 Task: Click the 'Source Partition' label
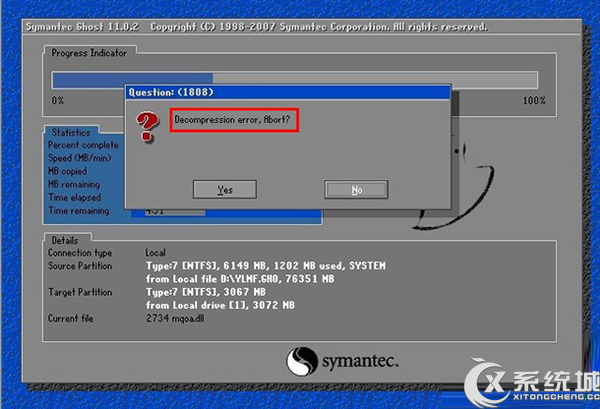pos(80,266)
